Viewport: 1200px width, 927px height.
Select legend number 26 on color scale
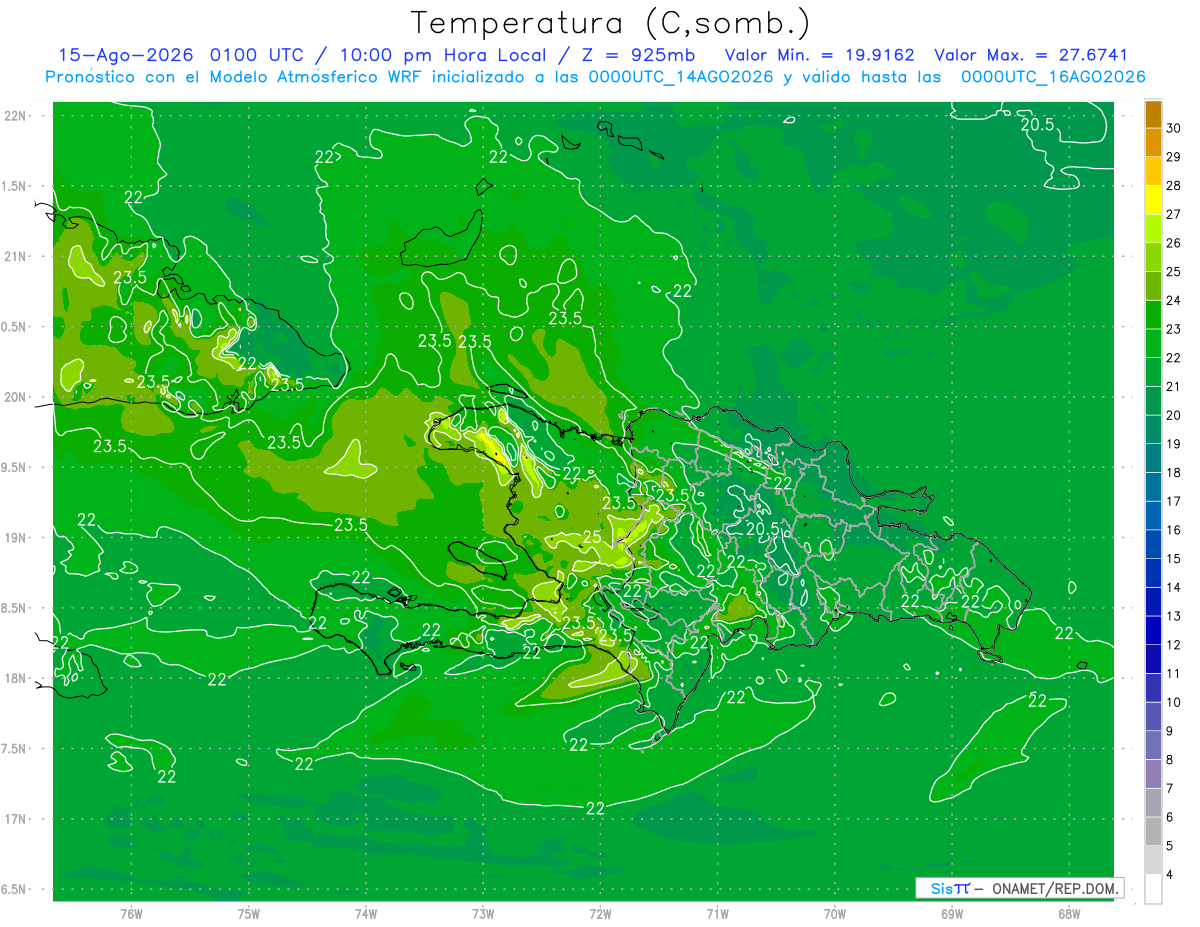click(x=1173, y=243)
